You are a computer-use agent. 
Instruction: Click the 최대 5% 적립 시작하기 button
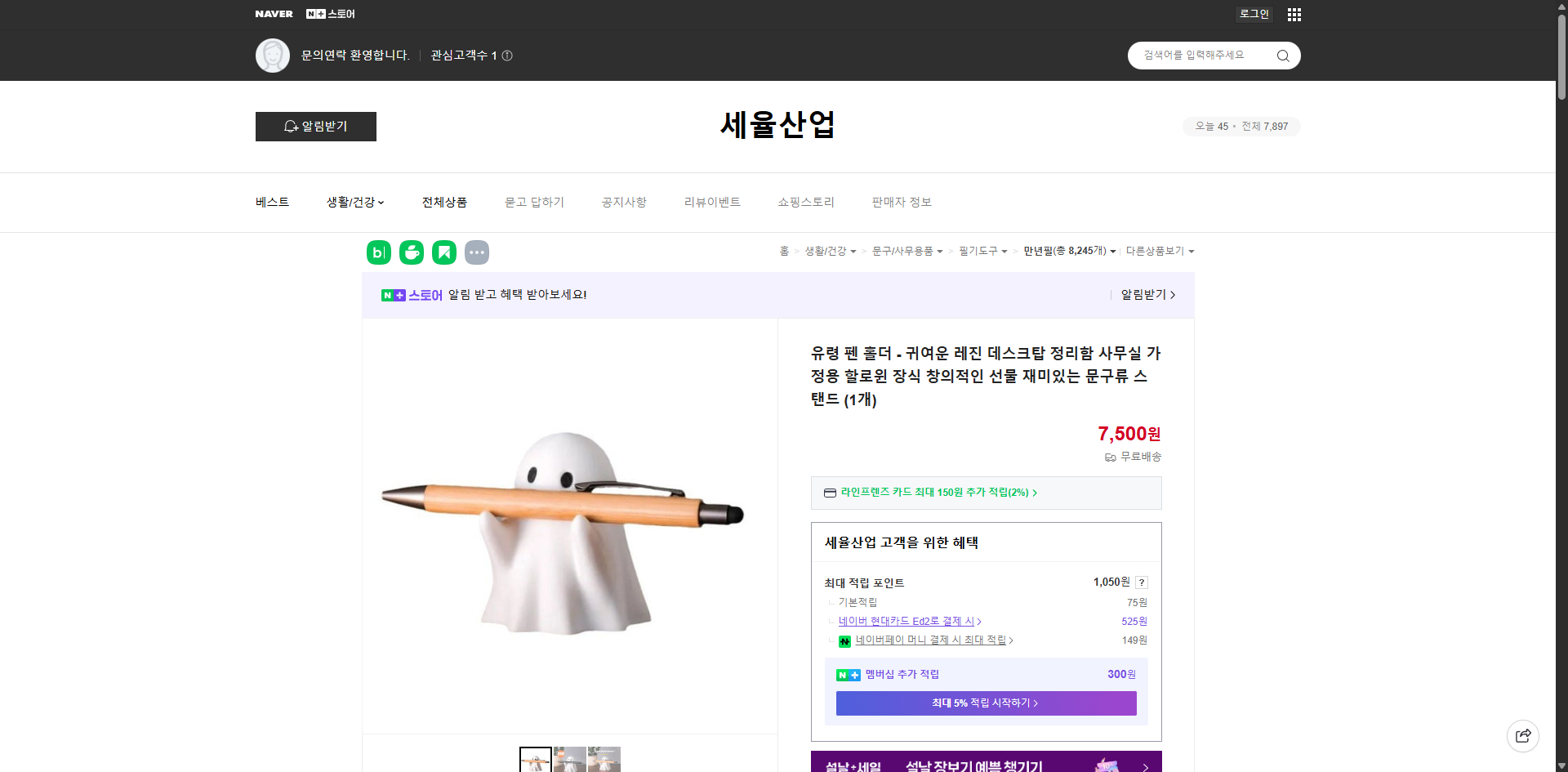[x=985, y=703]
